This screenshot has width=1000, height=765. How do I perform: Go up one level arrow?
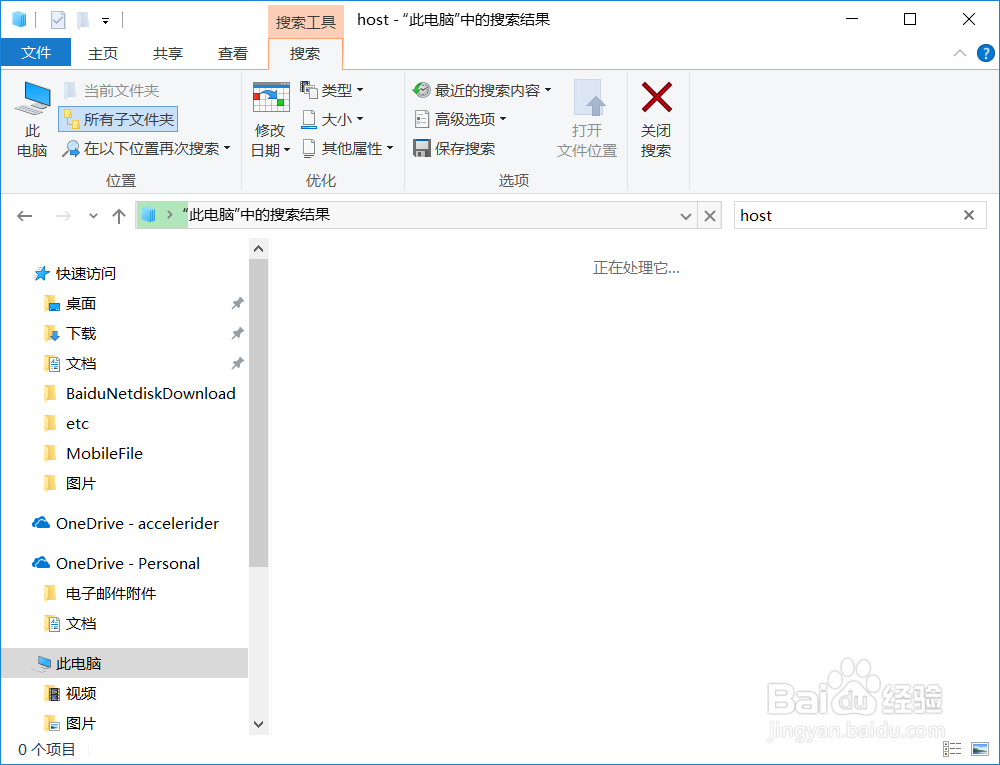[119, 216]
